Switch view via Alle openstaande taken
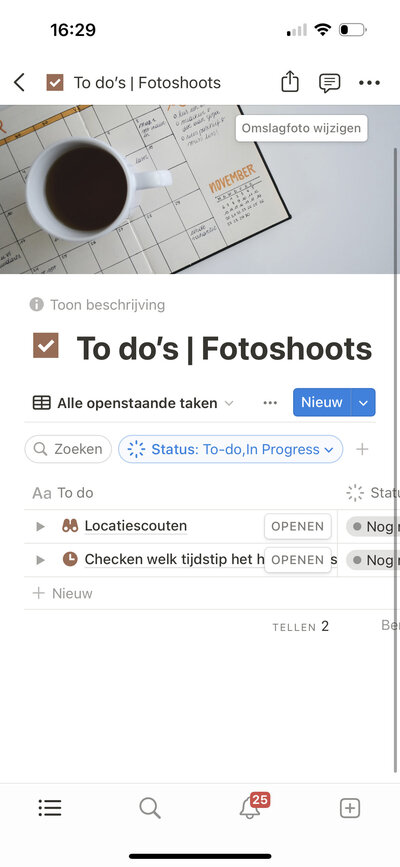Screen dimensions: 400x867 133,403
